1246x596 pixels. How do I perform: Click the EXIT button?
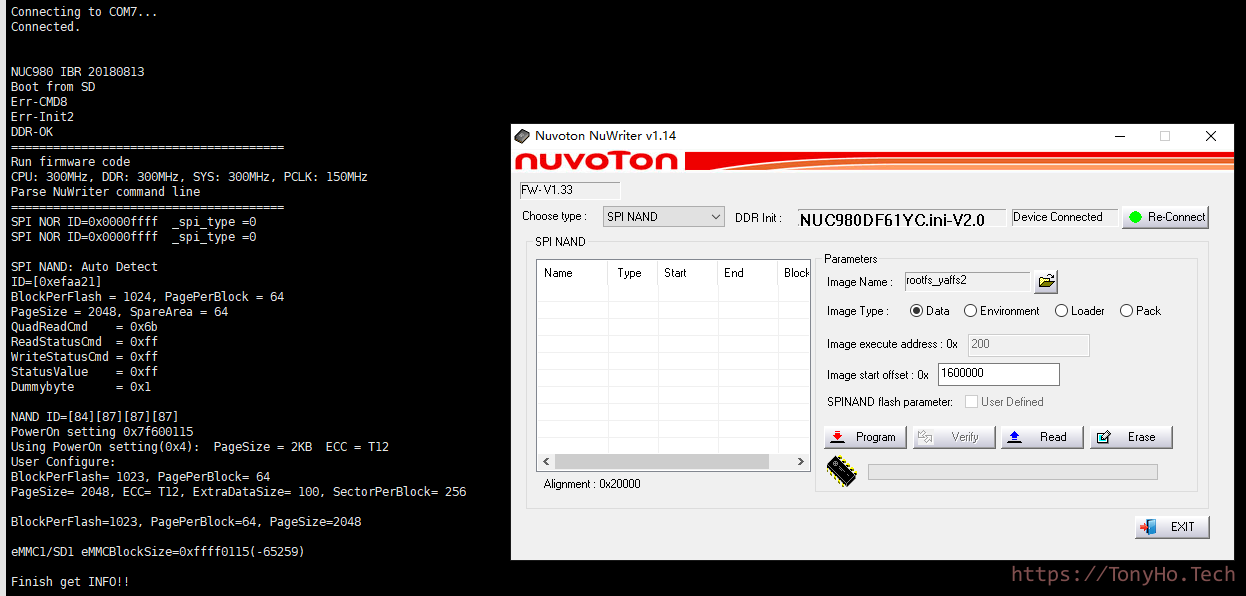click(x=1172, y=527)
